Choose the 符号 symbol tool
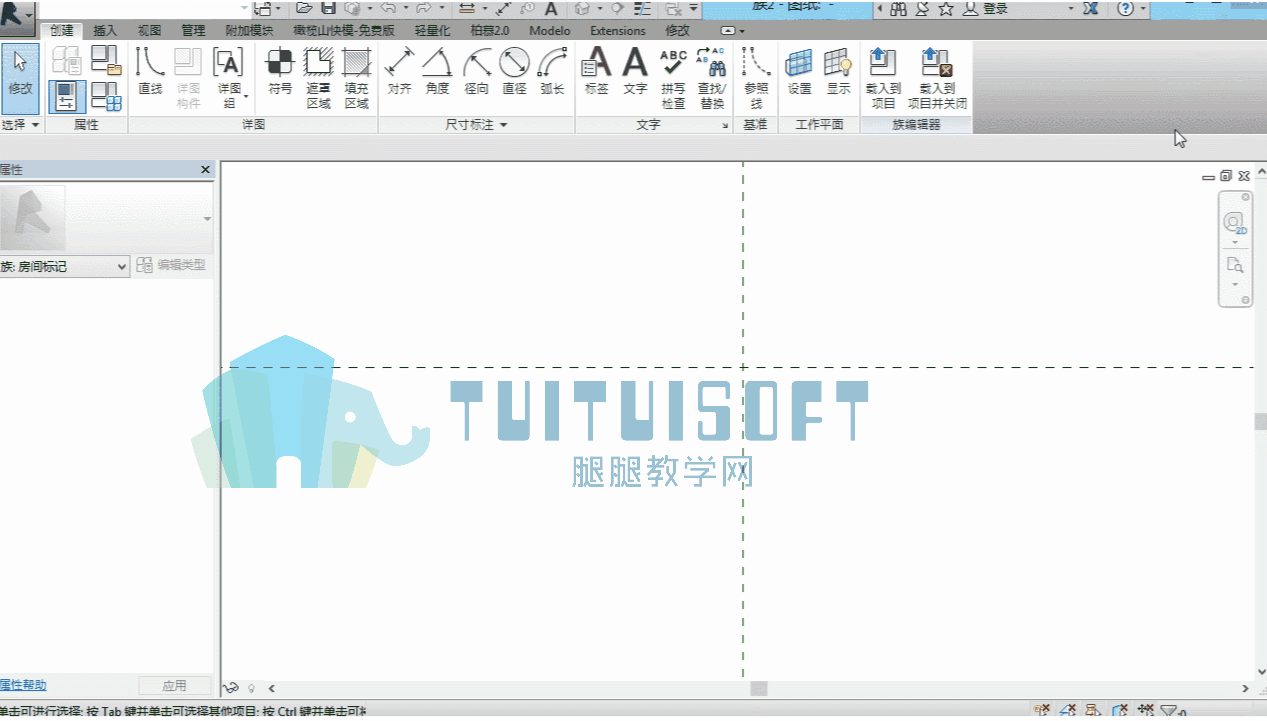Image resolution: width=1267 pixels, height=721 pixels. [x=280, y=72]
